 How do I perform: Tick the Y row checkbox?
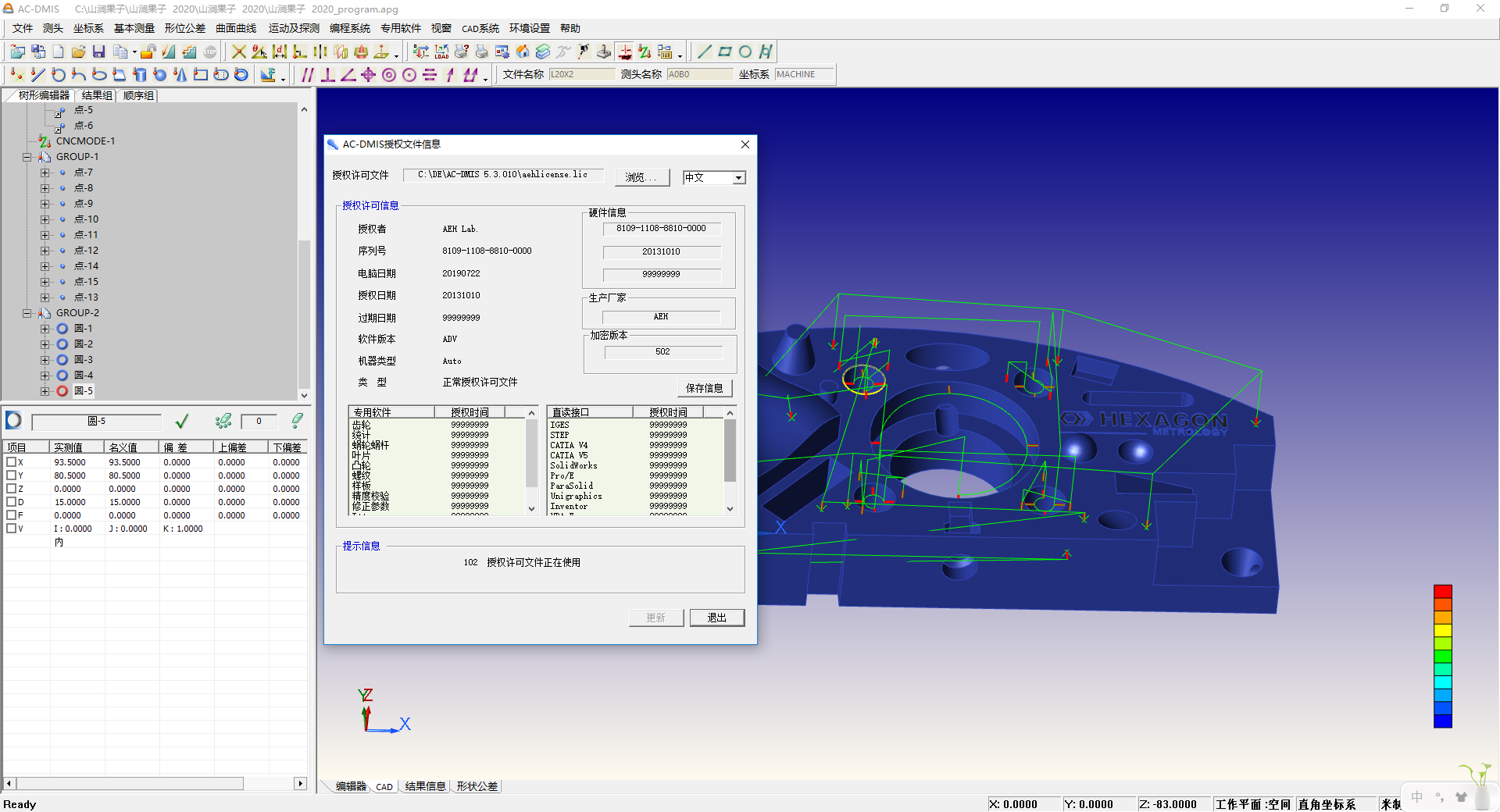(x=11, y=475)
